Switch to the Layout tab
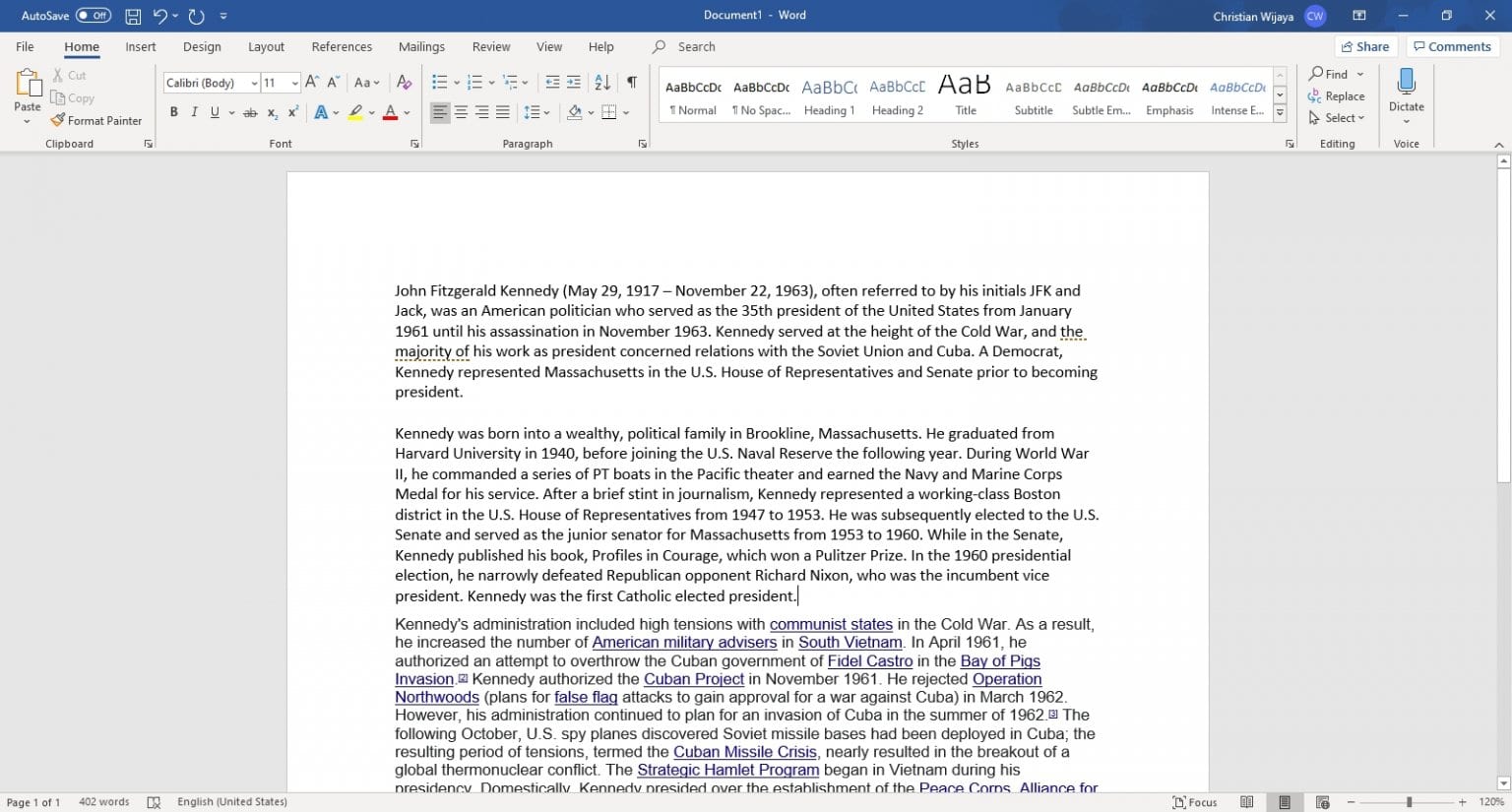The height and width of the screenshot is (812, 1512). (266, 46)
